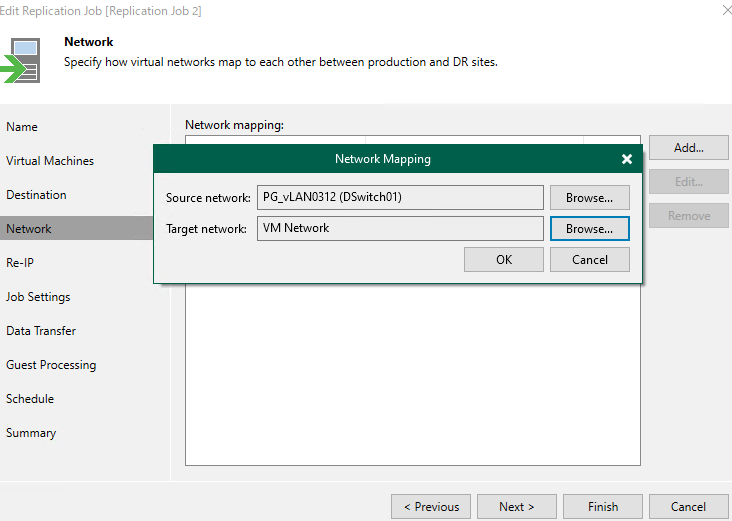Viewport: 732px width, 521px height.
Task: Browse for the target network
Action: point(590,228)
